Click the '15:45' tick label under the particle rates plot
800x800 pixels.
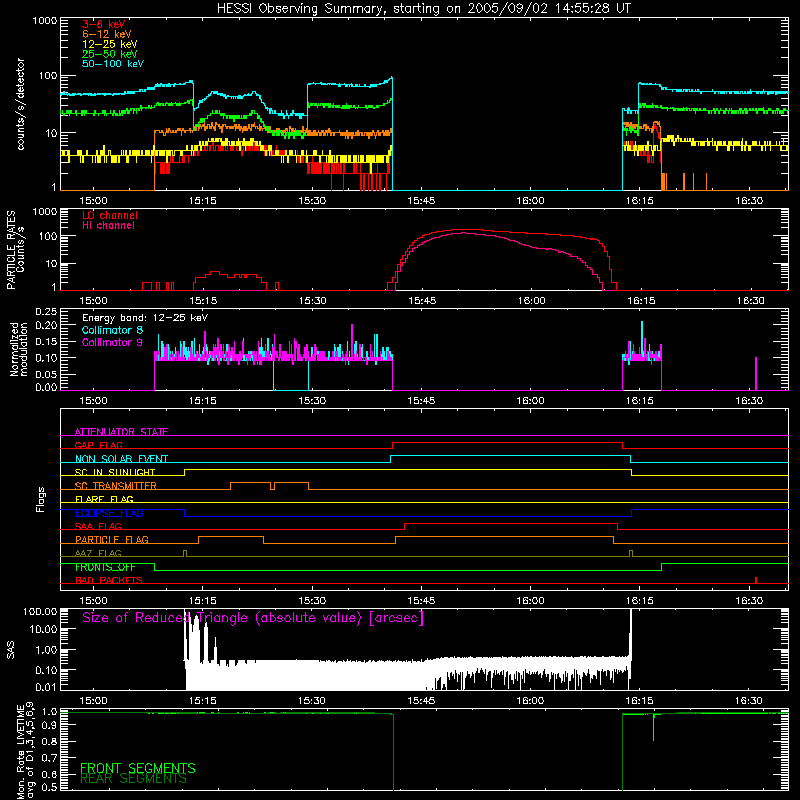pos(422,301)
